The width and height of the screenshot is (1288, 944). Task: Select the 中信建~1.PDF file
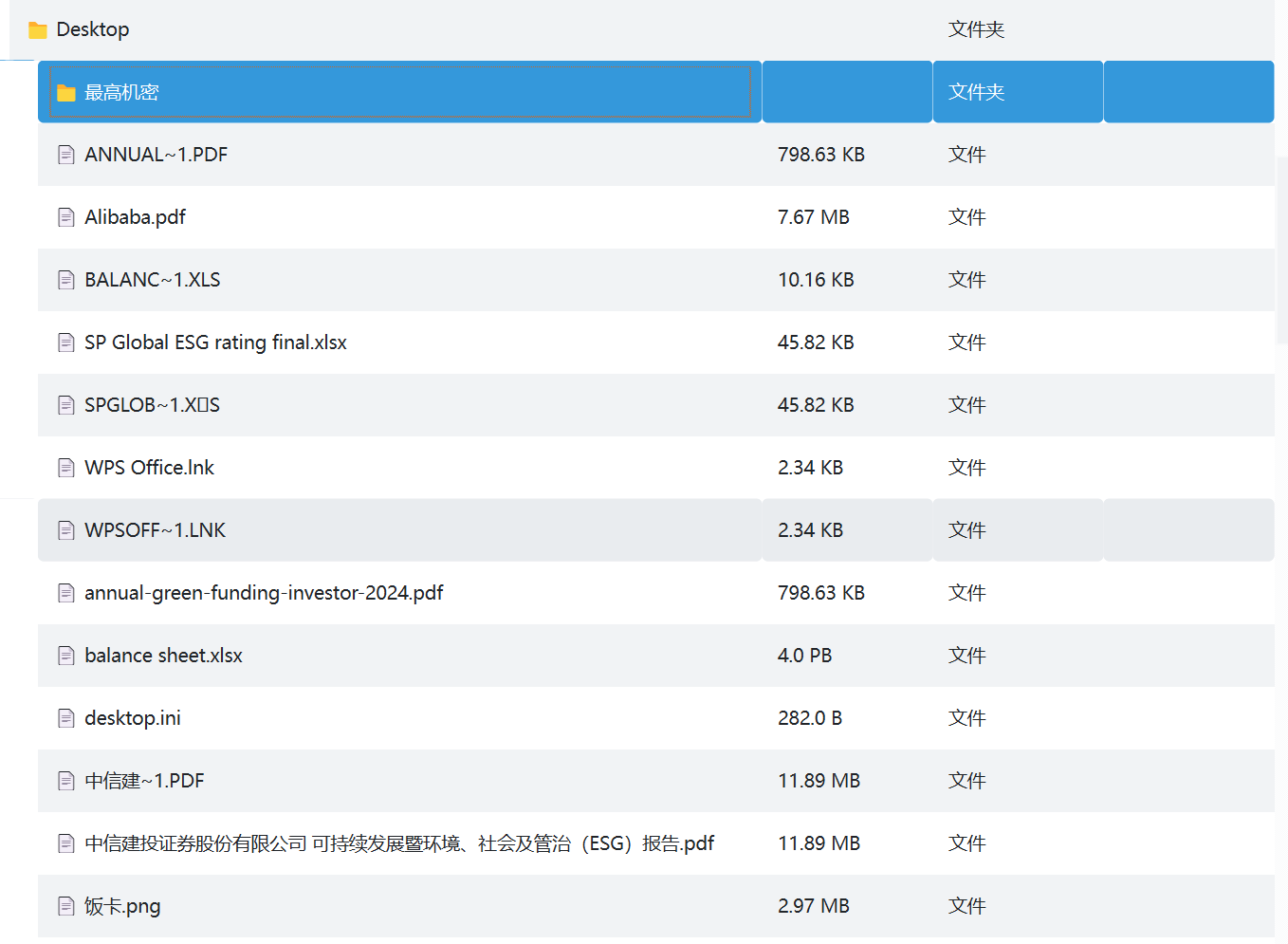(144, 782)
